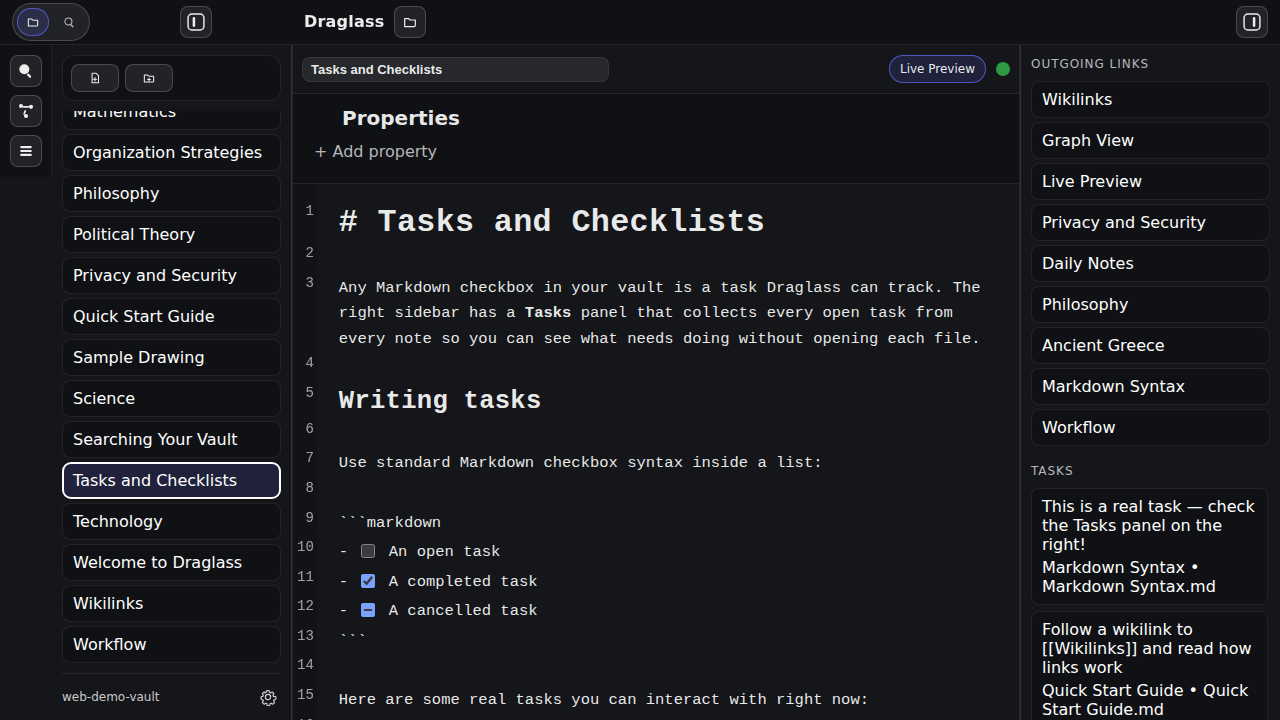
Task: Click the green sync status indicator
Action: (1003, 69)
